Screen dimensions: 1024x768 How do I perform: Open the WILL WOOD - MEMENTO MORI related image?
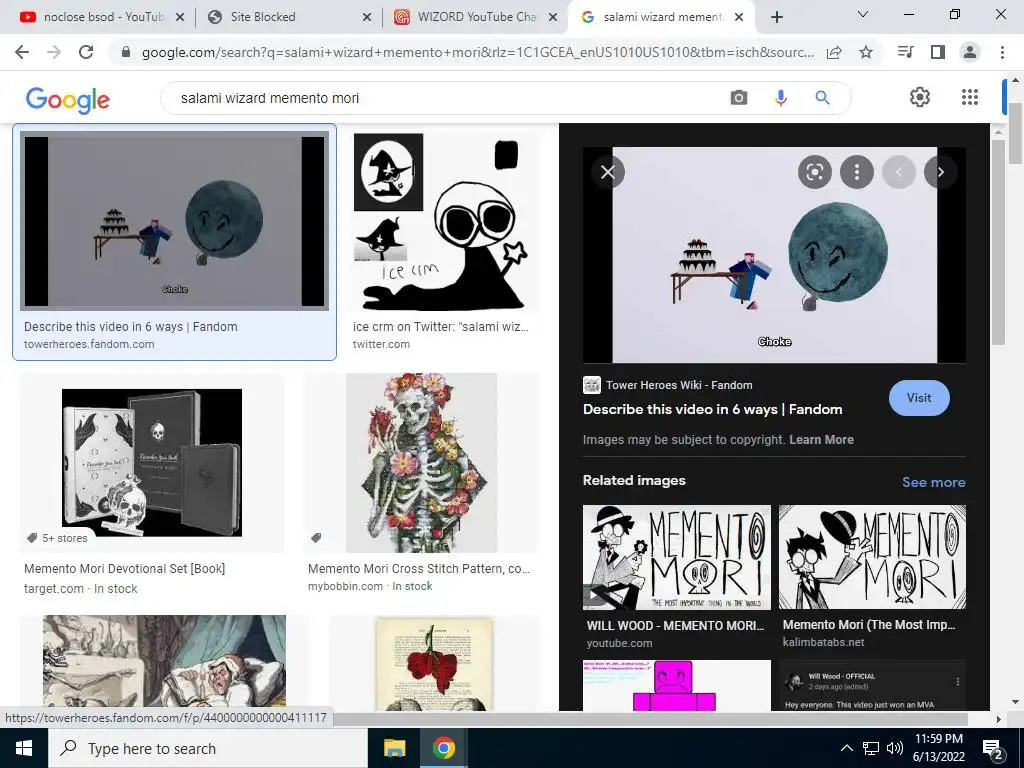677,557
